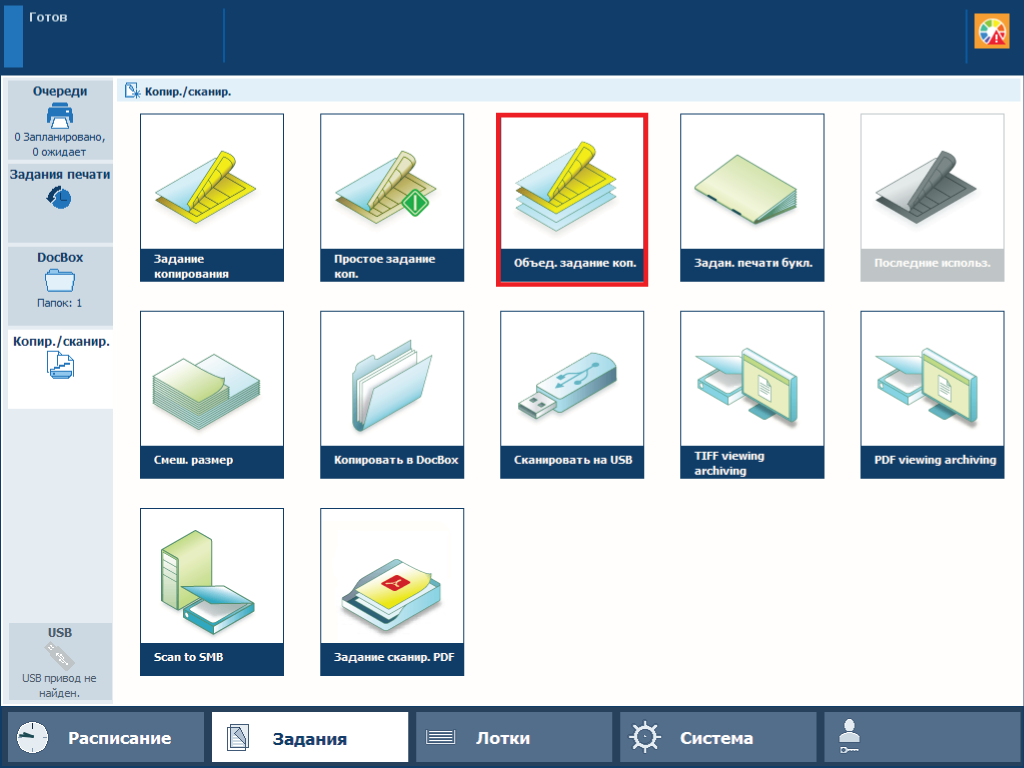Open the Задание сканир. PDF tile
Image resolution: width=1024 pixels, height=768 pixels.
tap(392, 592)
